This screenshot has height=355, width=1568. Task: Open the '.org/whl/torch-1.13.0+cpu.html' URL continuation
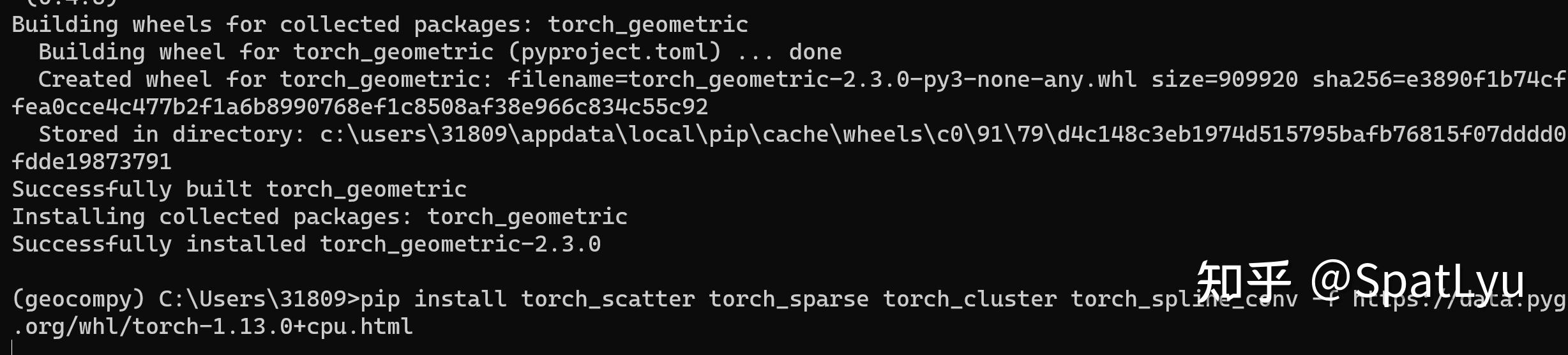coord(213,327)
